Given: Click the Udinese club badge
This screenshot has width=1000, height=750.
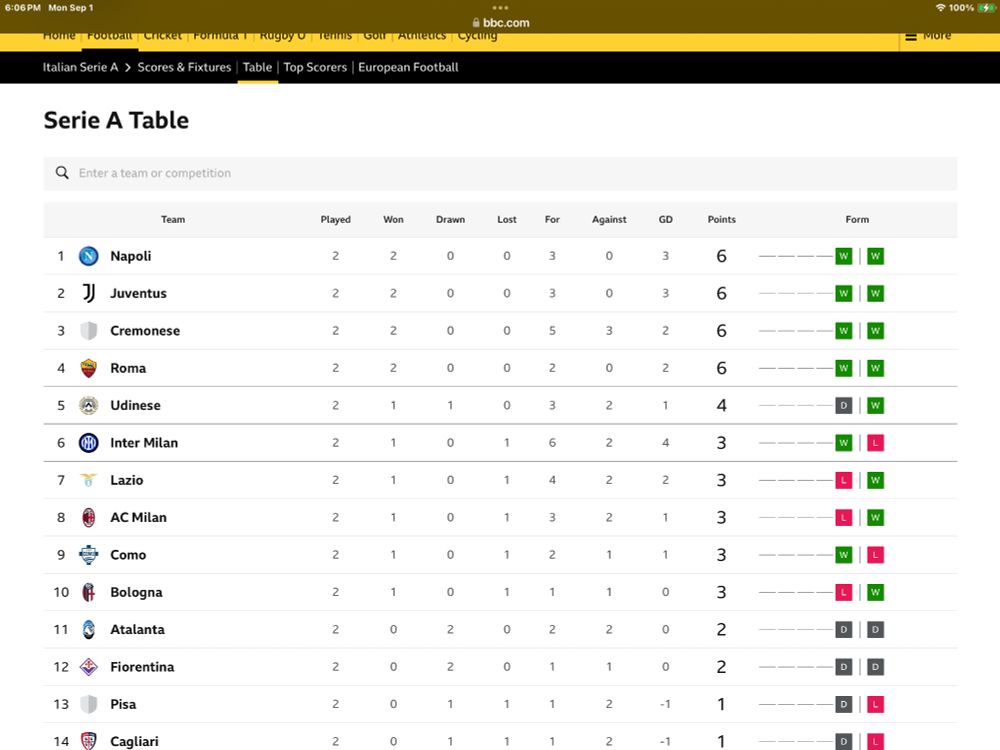Looking at the screenshot, I should [x=89, y=406].
